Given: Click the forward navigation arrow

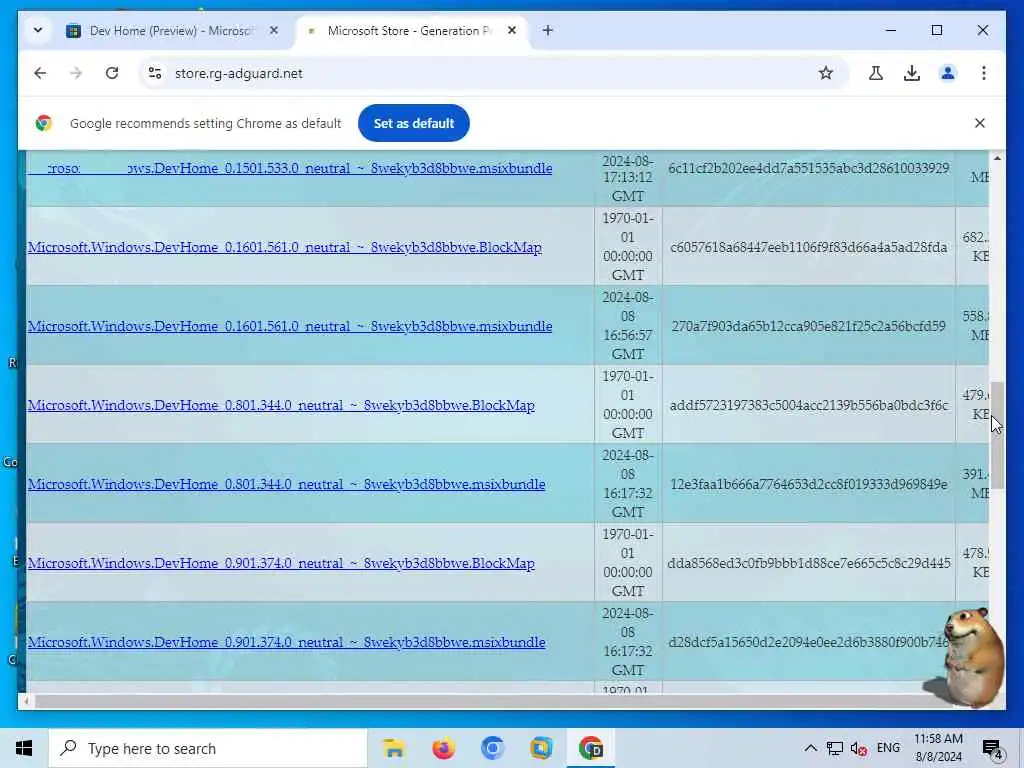Looking at the screenshot, I should 76,73.
